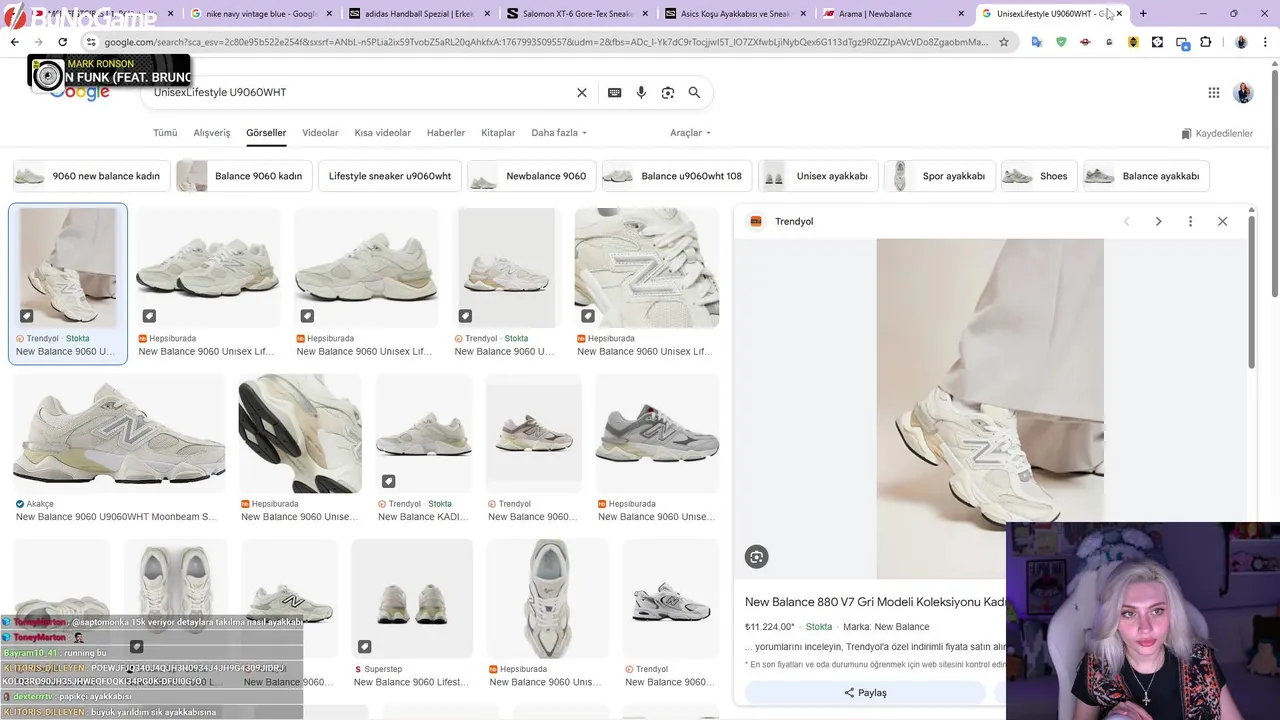Open a new browser tab
1280x720 pixels.
click(x=1143, y=14)
